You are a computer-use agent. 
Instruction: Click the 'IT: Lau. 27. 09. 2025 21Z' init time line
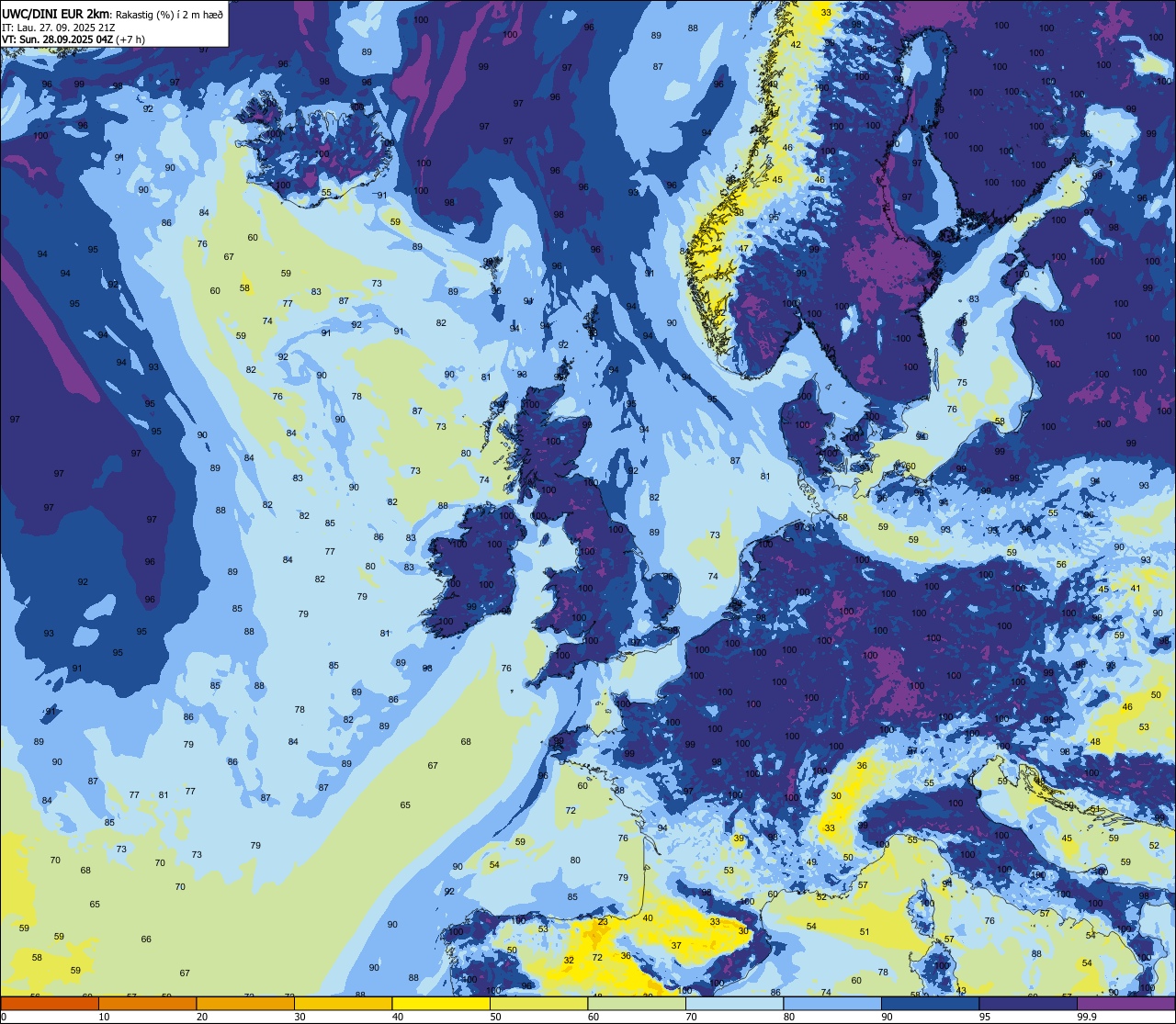[x=58, y=28]
